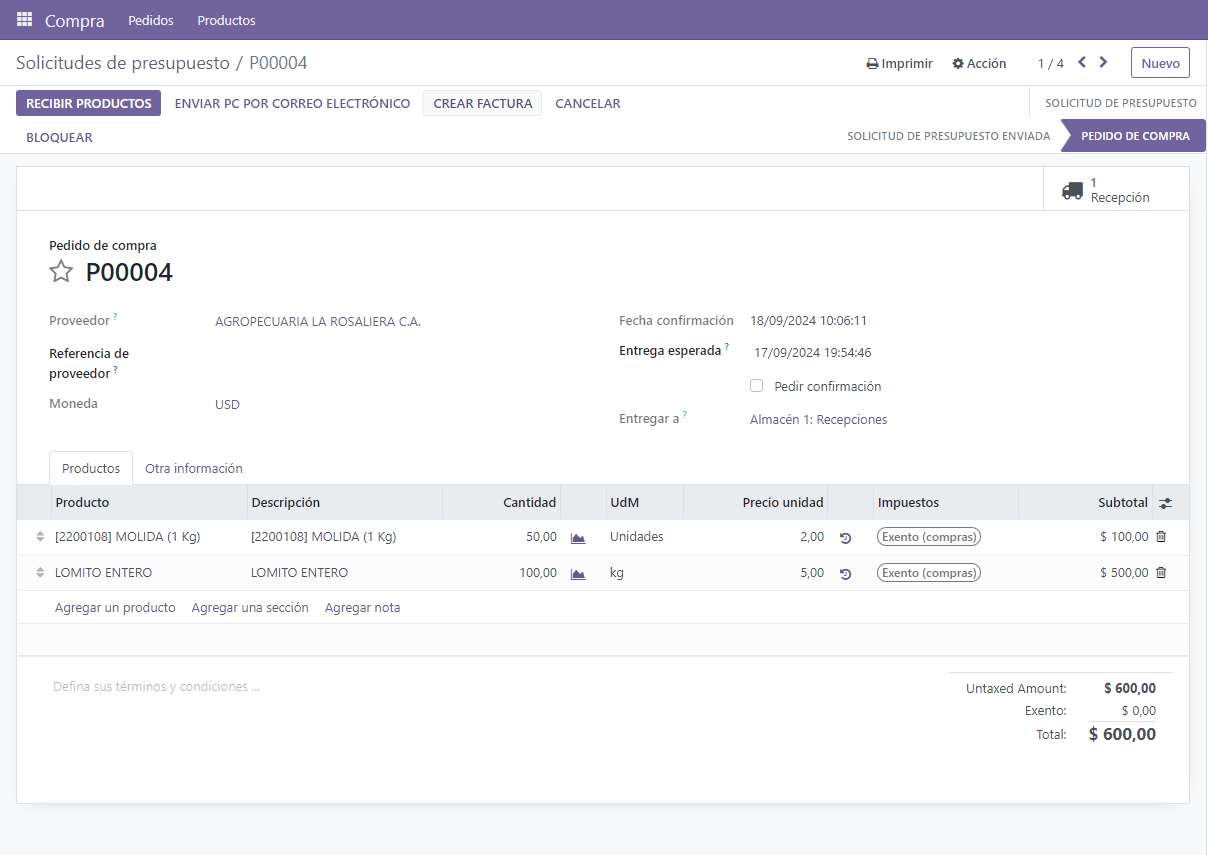Click Entregar a Almacén 1: Recepciones field

tap(819, 419)
